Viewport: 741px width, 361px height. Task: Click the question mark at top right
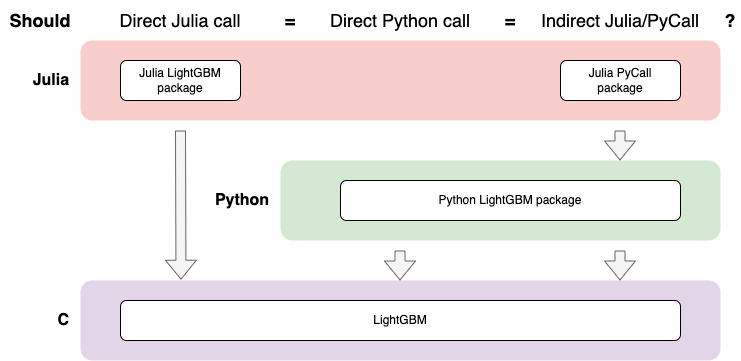730,21
